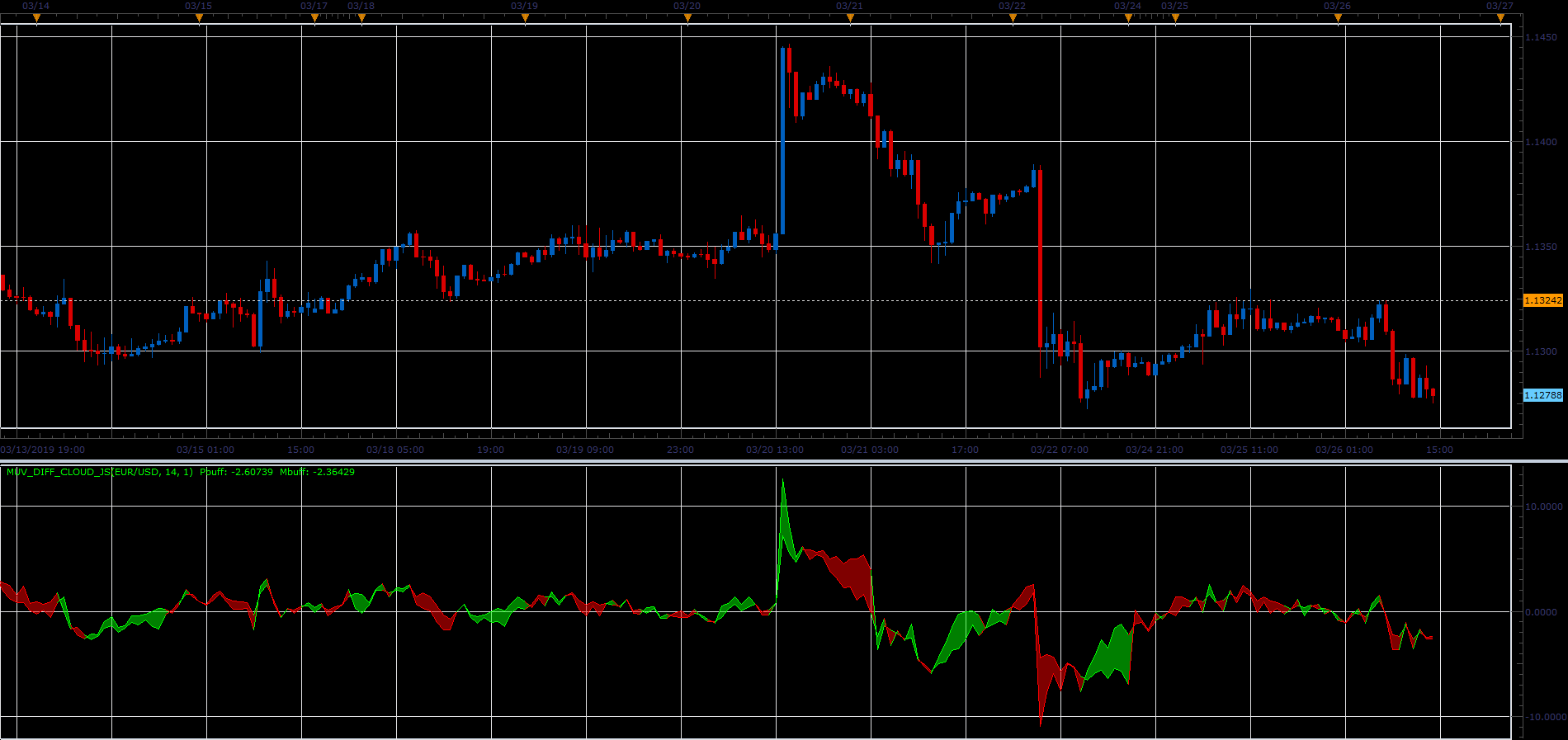Click the 03/25 11:00 time label
Image resolution: width=1568 pixels, height=740 pixels.
tap(1249, 450)
